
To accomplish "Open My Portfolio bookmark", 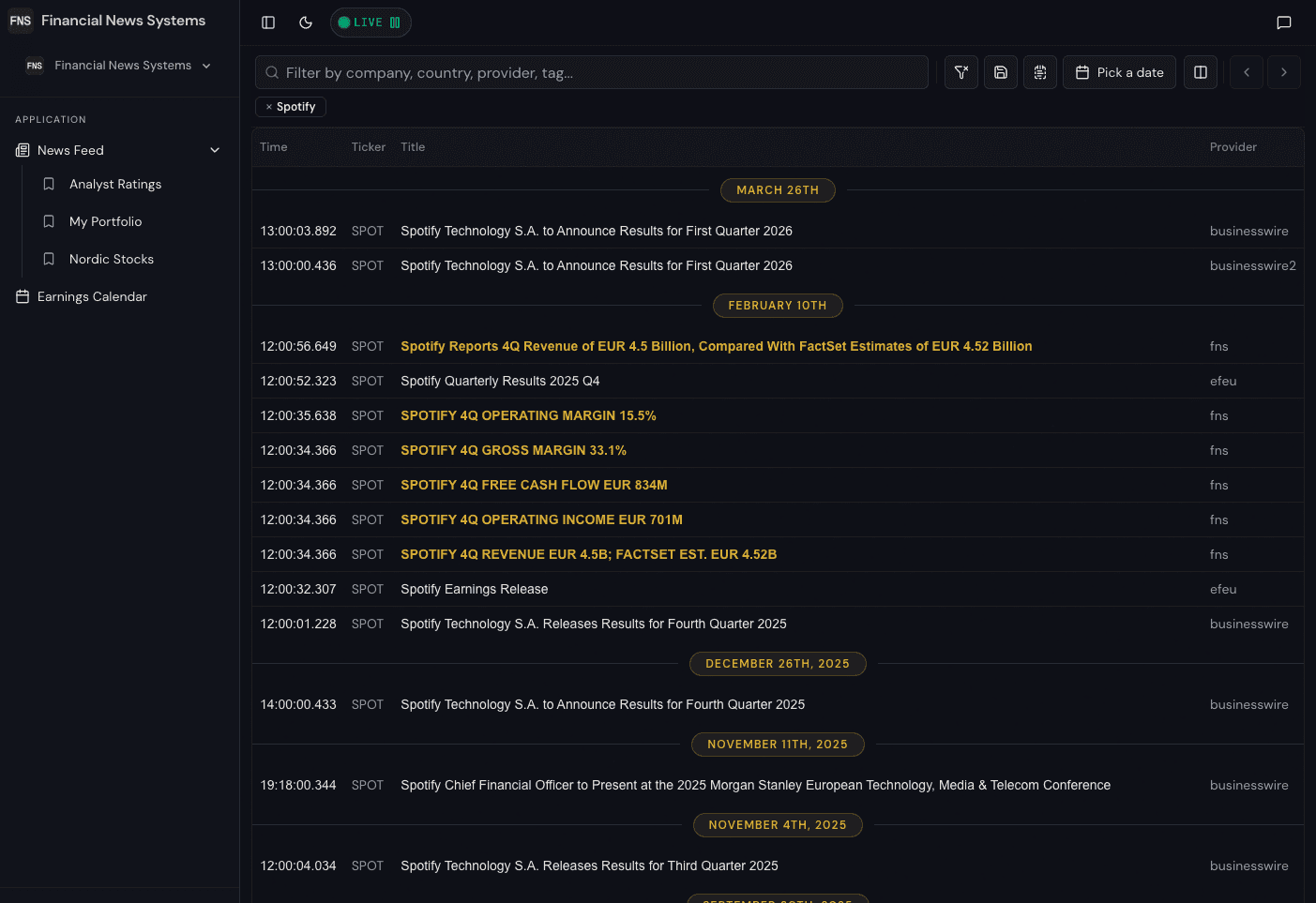I will pos(106,221).
